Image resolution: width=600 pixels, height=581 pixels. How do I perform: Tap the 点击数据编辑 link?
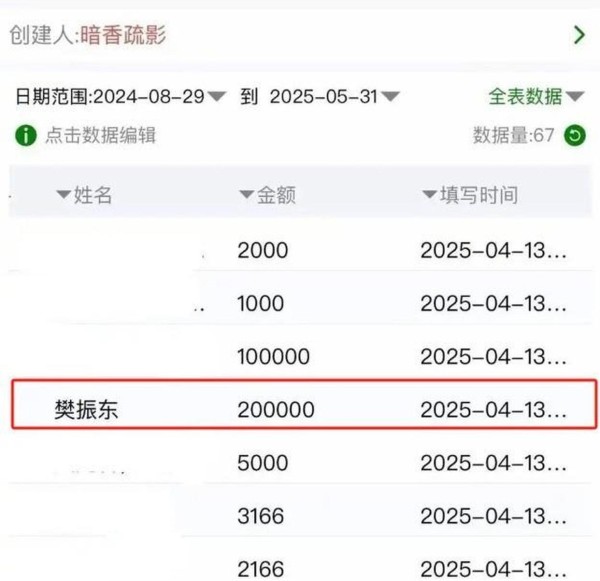pyautogui.click(x=100, y=135)
